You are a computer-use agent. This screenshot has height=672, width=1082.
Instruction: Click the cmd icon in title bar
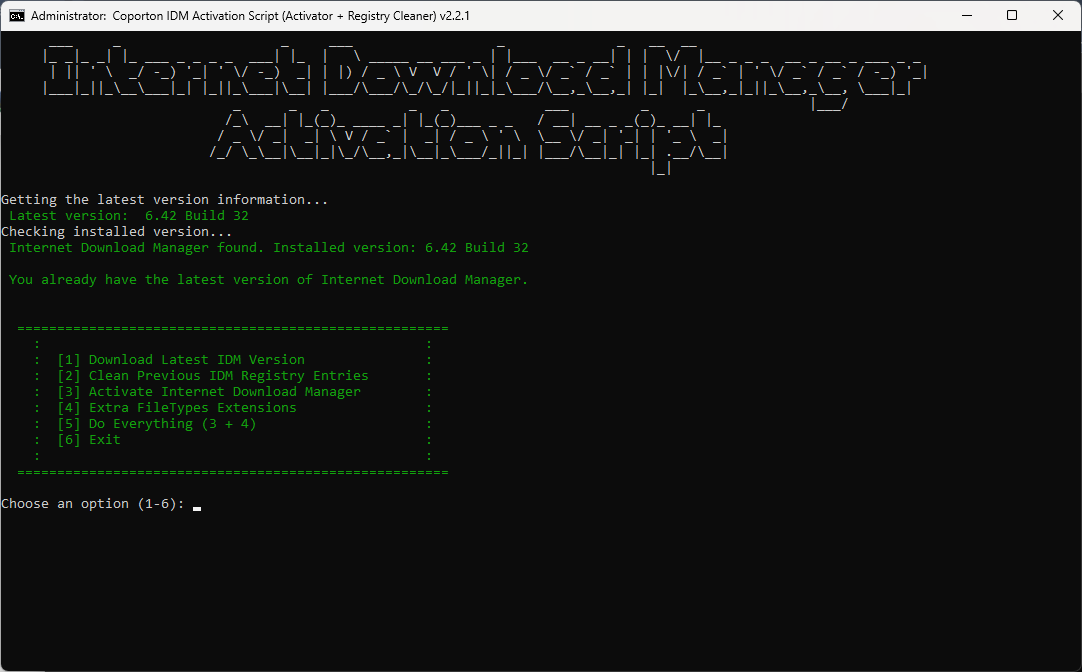[x=17, y=16]
